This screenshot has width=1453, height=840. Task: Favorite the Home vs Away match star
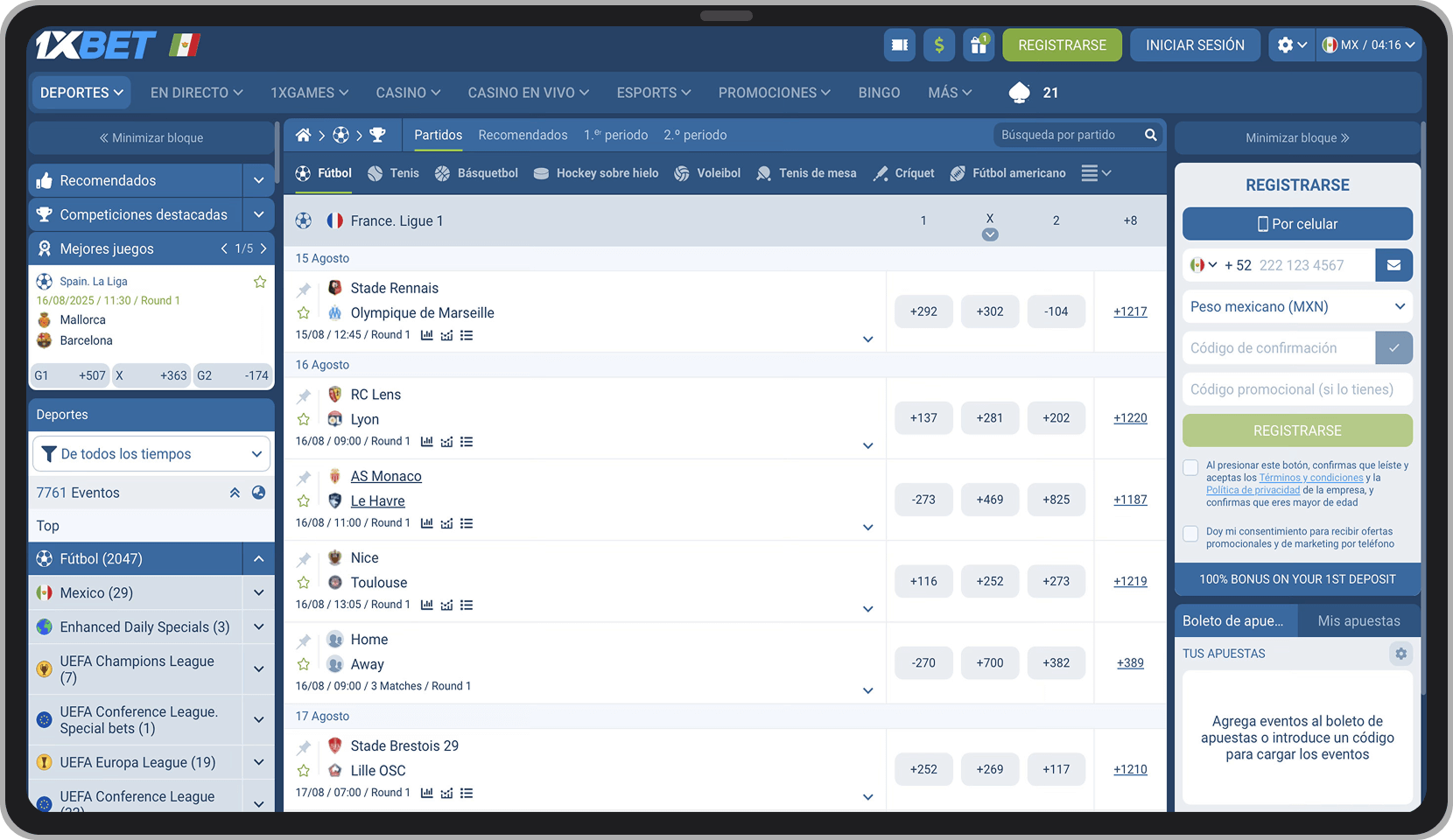click(x=304, y=664)
